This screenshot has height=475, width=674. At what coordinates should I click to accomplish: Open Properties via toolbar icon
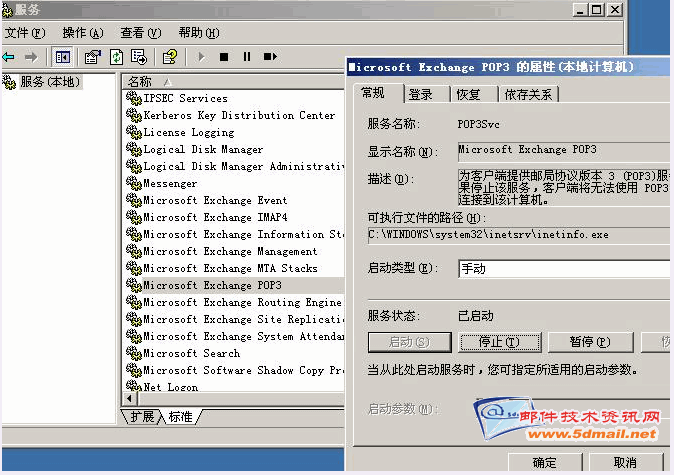tap(93, 57)
